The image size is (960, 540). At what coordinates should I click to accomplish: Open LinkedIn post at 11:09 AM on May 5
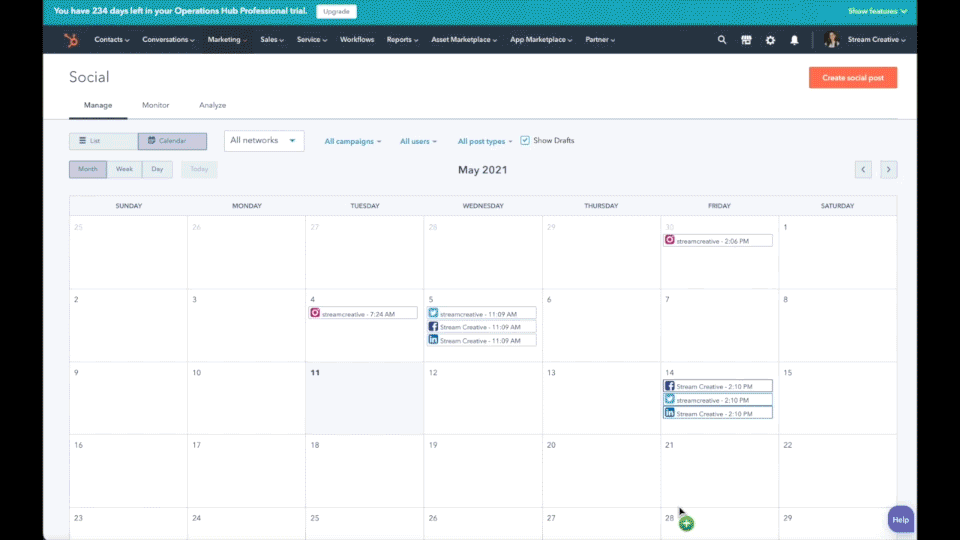(482, 340)
